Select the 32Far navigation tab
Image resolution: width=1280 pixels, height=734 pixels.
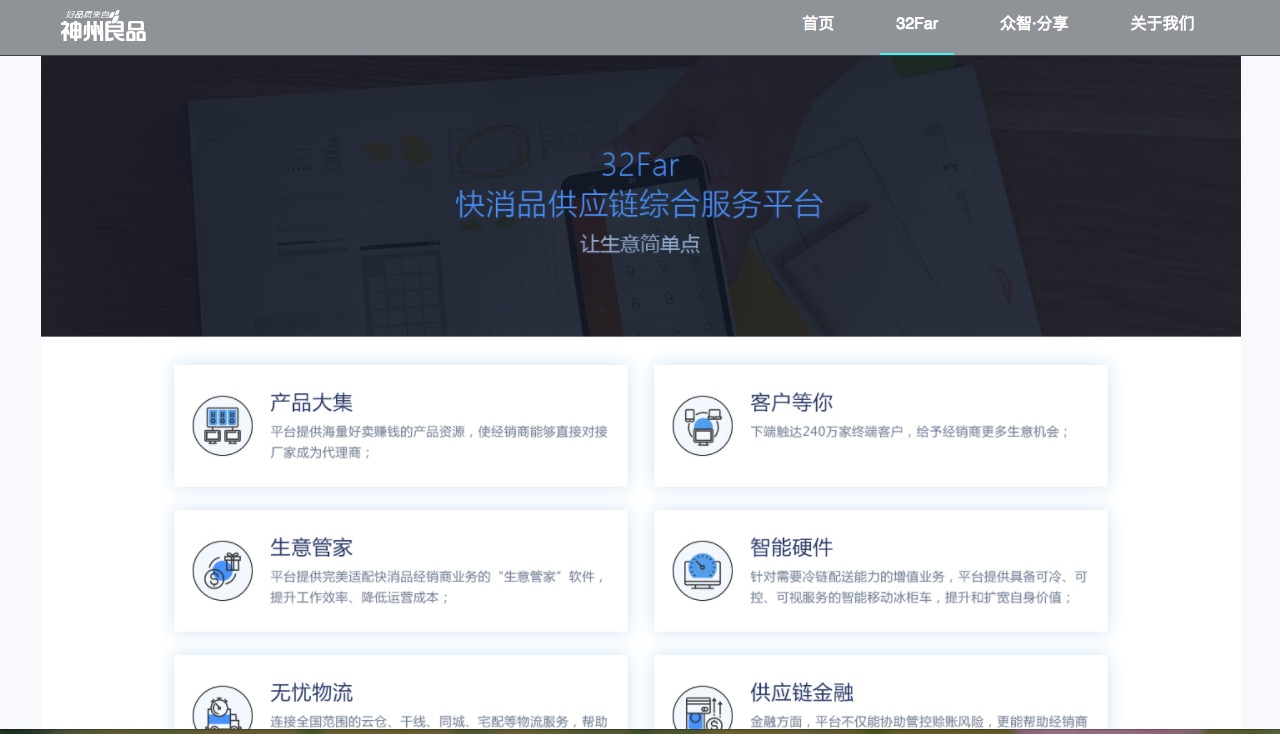[x=917, y=24]
